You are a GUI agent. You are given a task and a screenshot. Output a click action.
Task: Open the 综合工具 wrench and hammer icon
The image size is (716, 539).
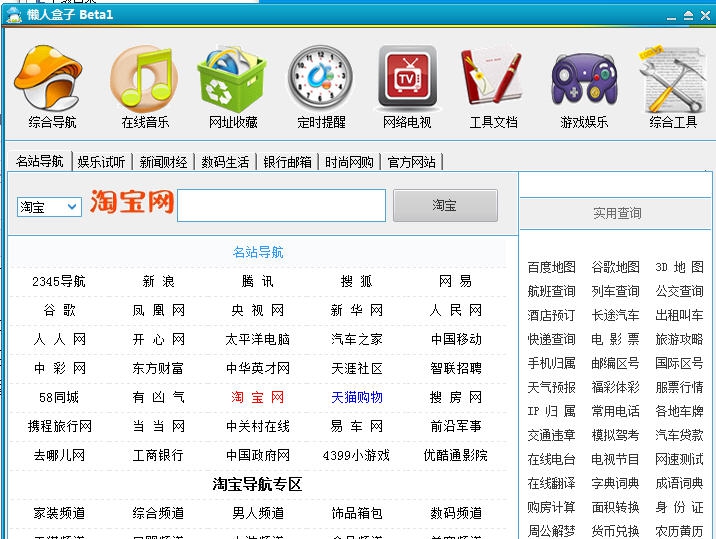(x=672, y=79)
